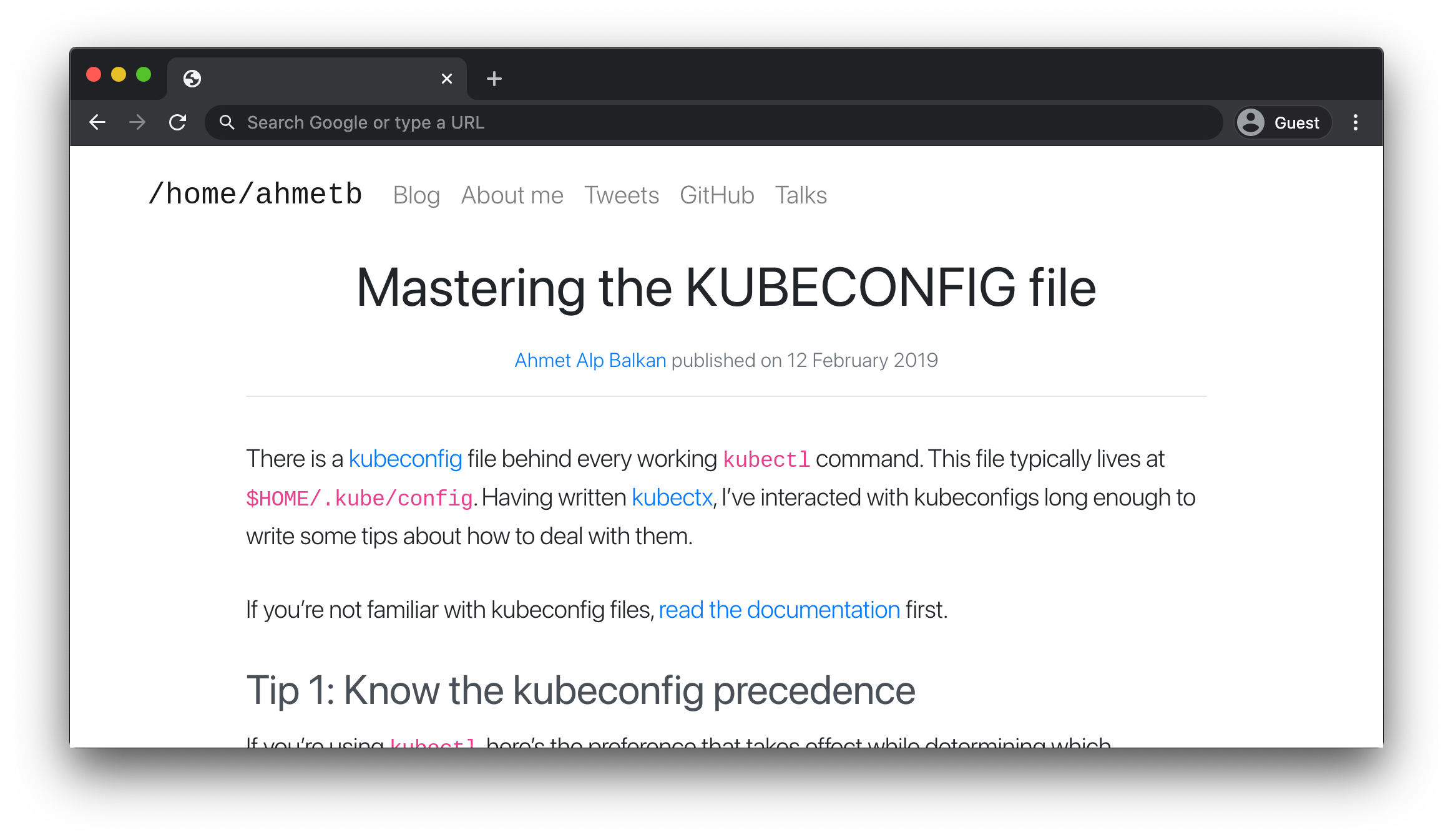Open the About me nav item

click(512, 196)
